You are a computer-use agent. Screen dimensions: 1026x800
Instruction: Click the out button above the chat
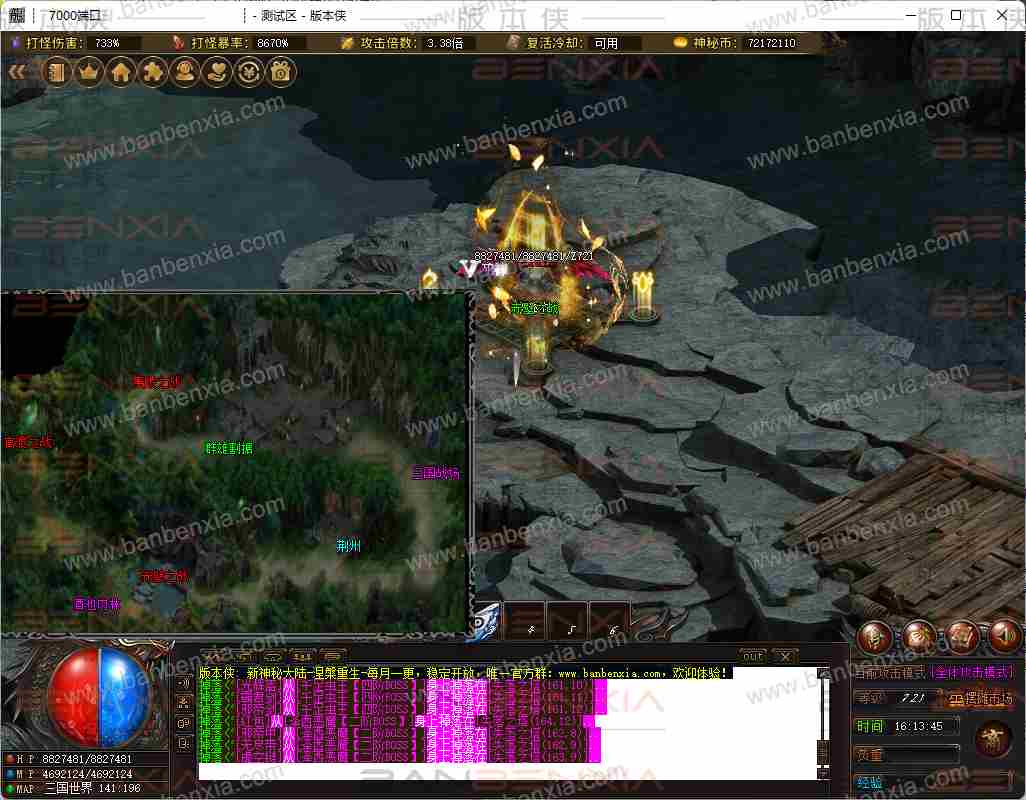752,656
